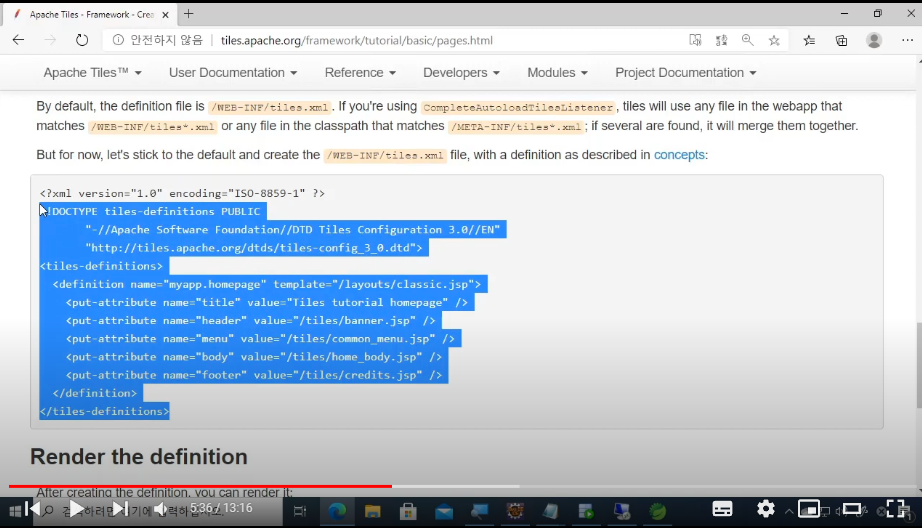Toggle theater mode on the video player
Viewport: 922px width, 528px height.
coord(851,509)
